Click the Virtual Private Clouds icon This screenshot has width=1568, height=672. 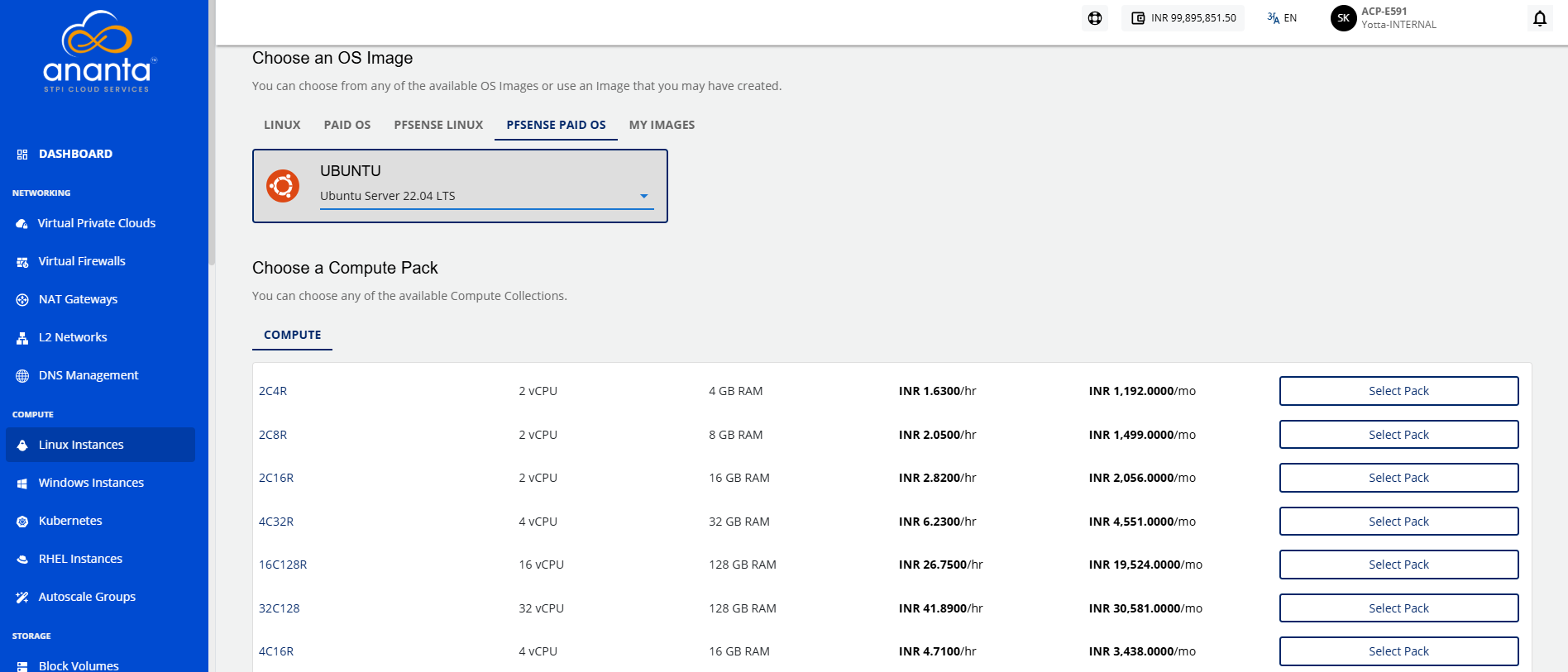pyautogui.click(x=22, y=224)
